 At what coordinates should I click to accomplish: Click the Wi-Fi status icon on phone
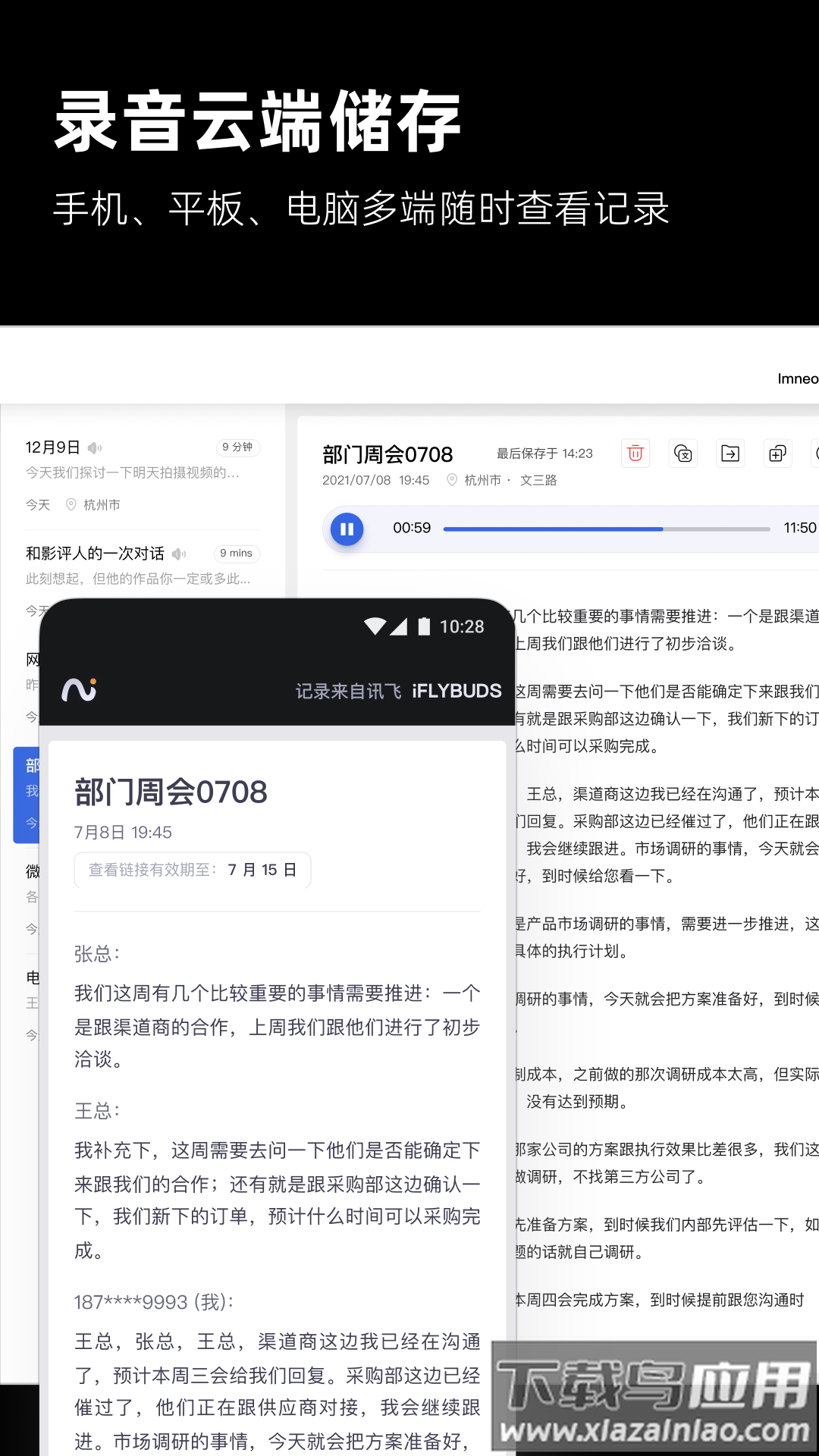pos(375,626)
